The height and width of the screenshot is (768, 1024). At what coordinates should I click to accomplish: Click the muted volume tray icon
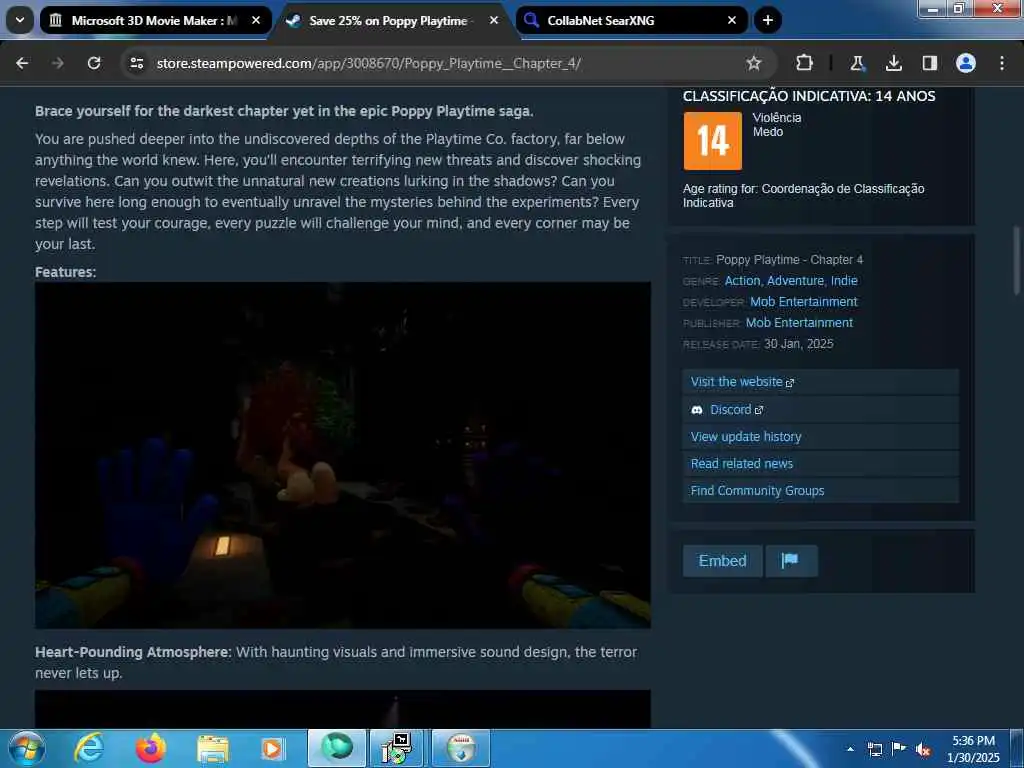923,749
